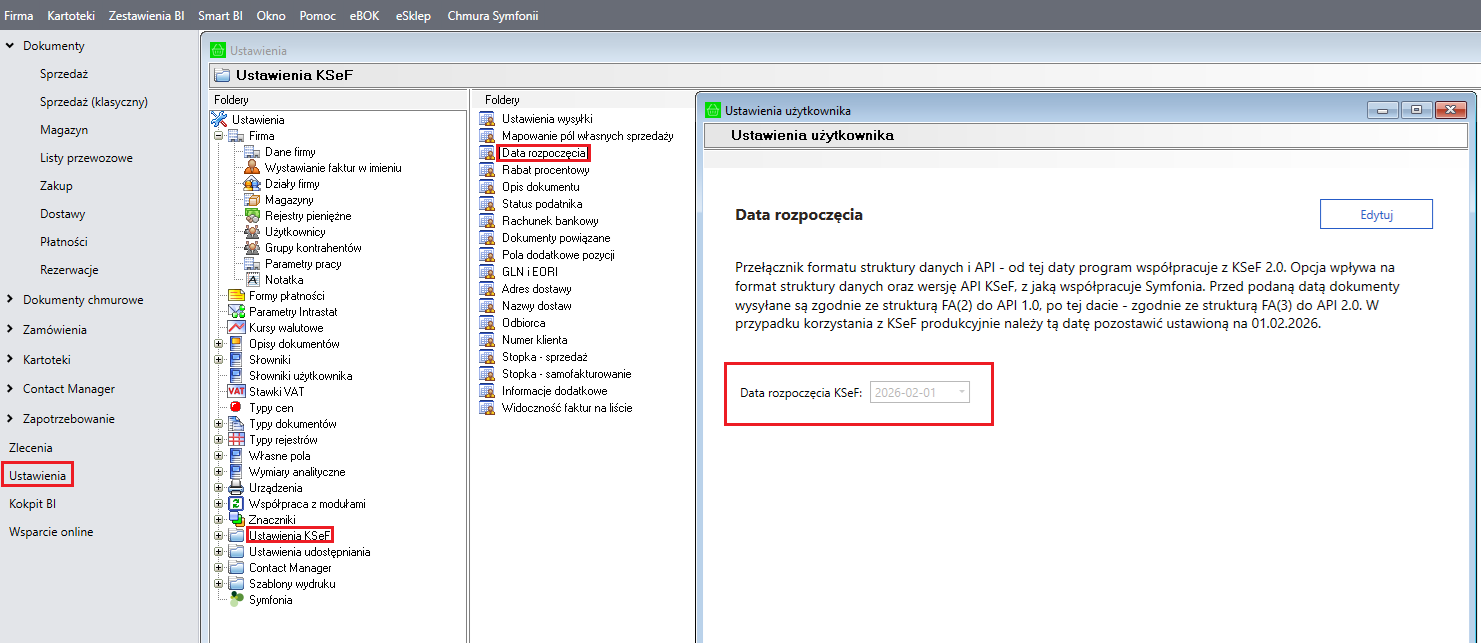The height and width of the screenshot is (643, 1481).
Task: Click the Stawki VAT icon in tree
Action: pyautogui.click(x=236, y=392)
